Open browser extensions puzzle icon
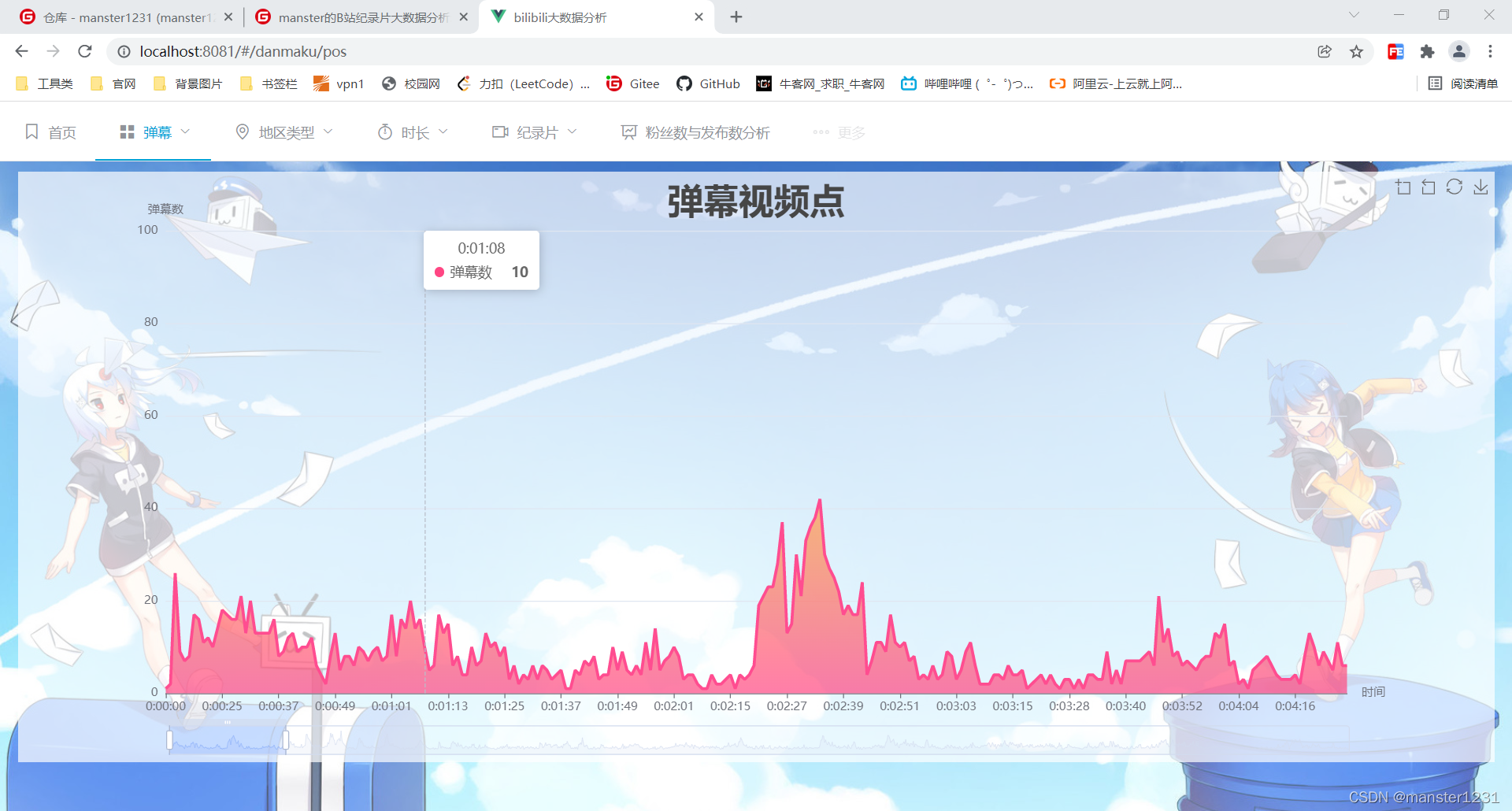 (x=1427, y=51)
